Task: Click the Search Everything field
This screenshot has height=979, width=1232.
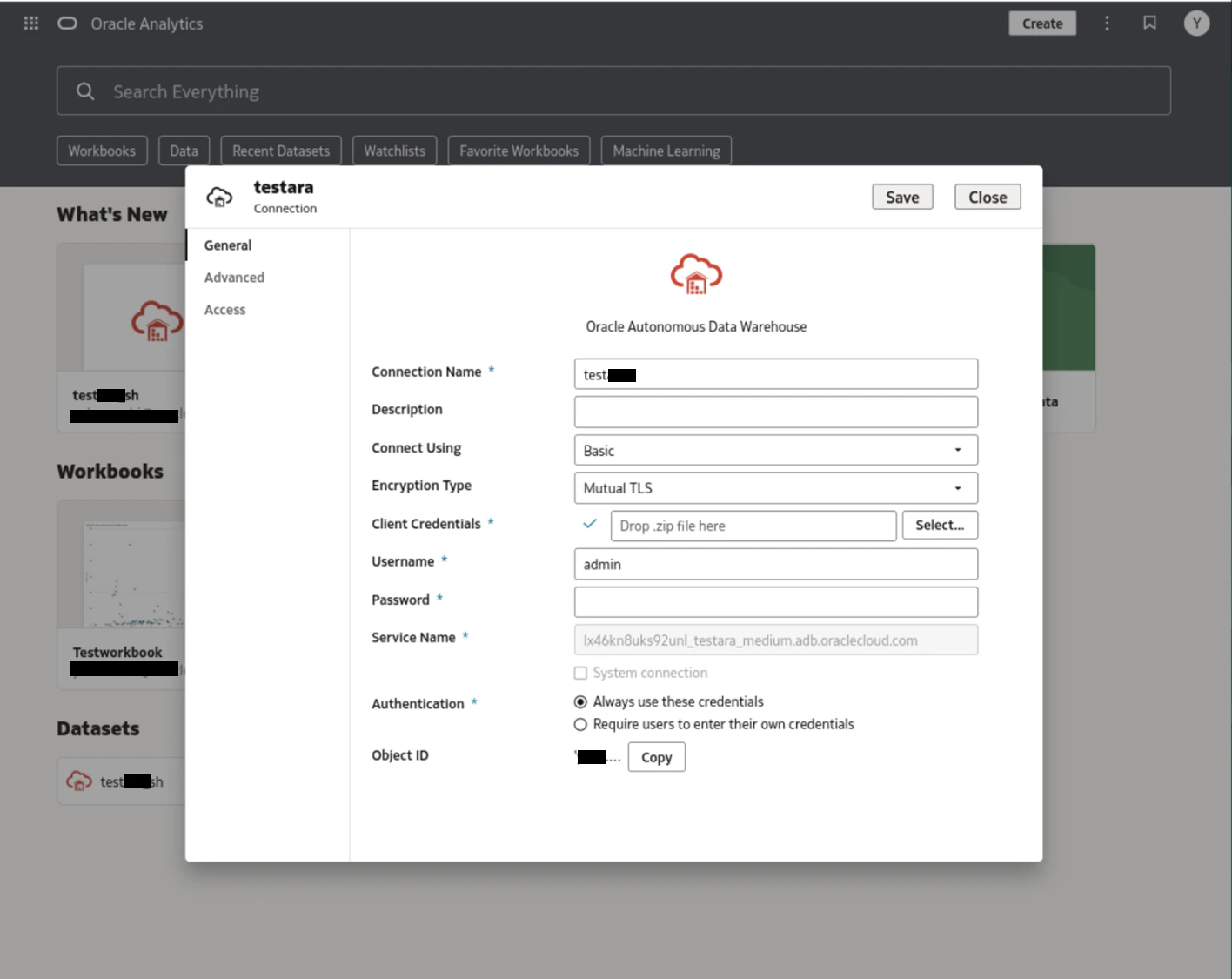Action: 613,91
